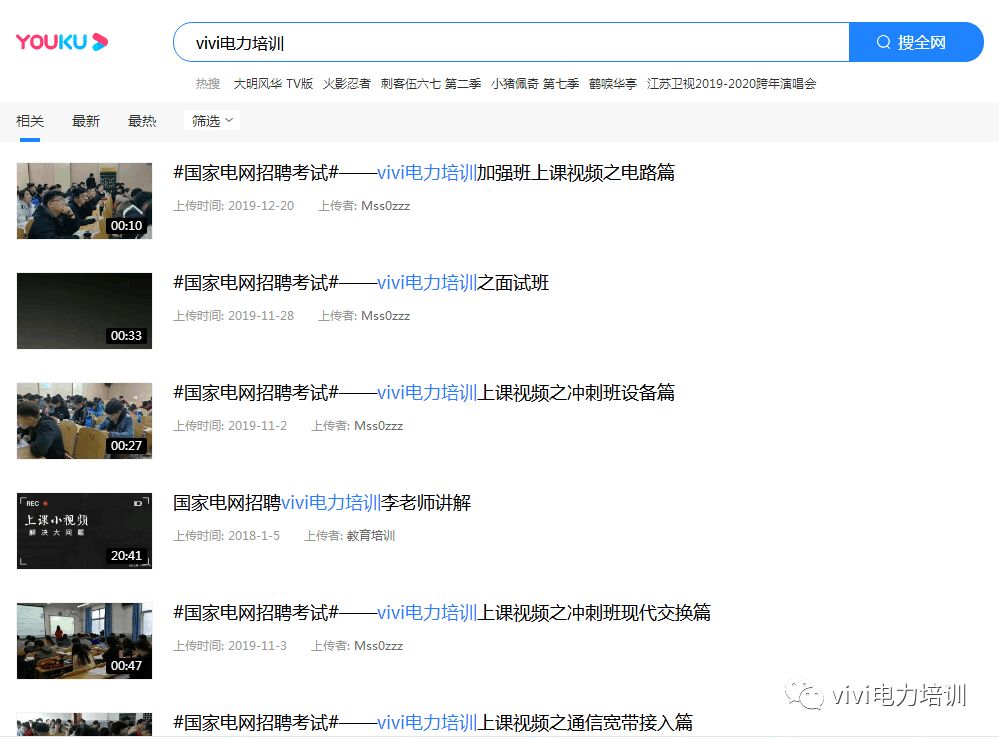Open the 通信宽带接入篇 video title
The width and height of the screenshot is (999, 739).
pos(433,722)
